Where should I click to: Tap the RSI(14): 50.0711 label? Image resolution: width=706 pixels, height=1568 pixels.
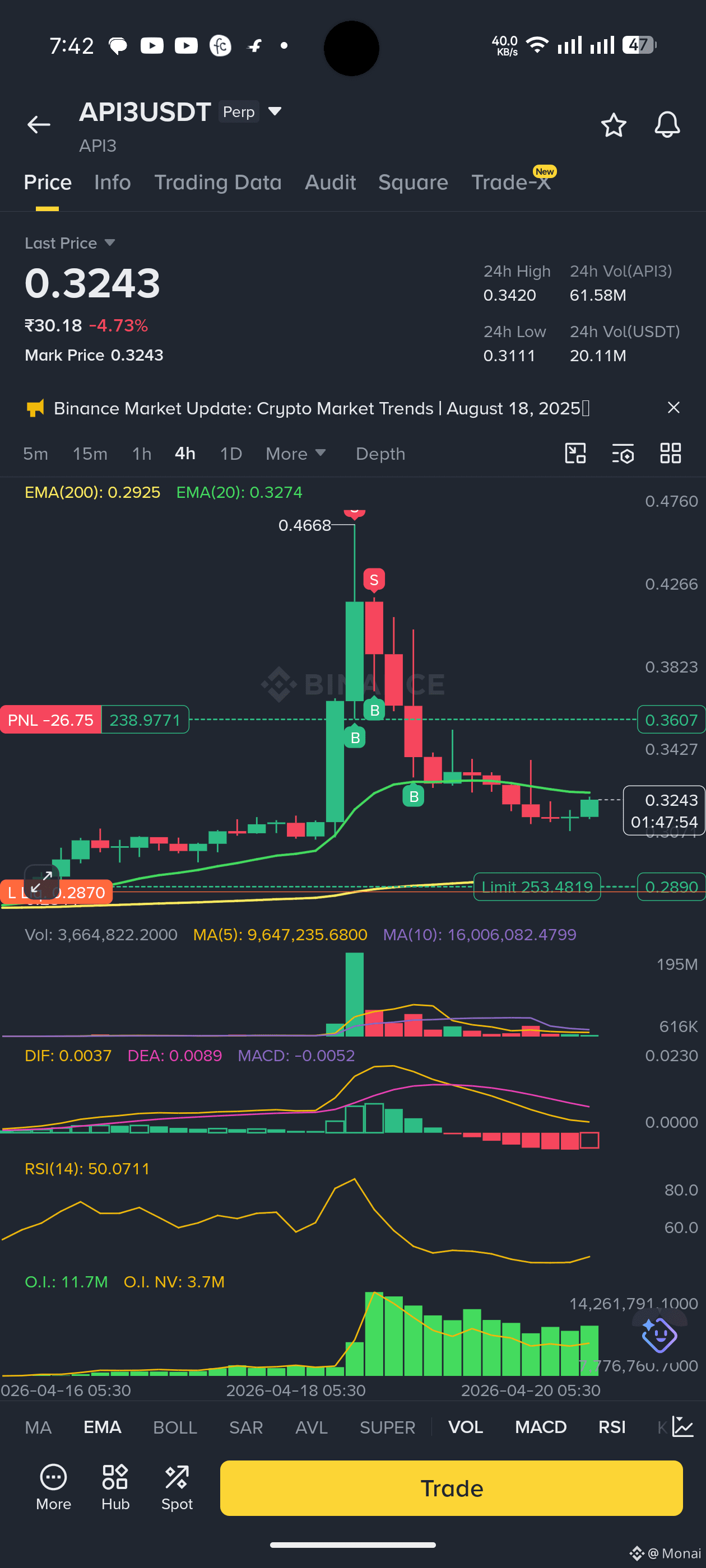pos(87,1169)
